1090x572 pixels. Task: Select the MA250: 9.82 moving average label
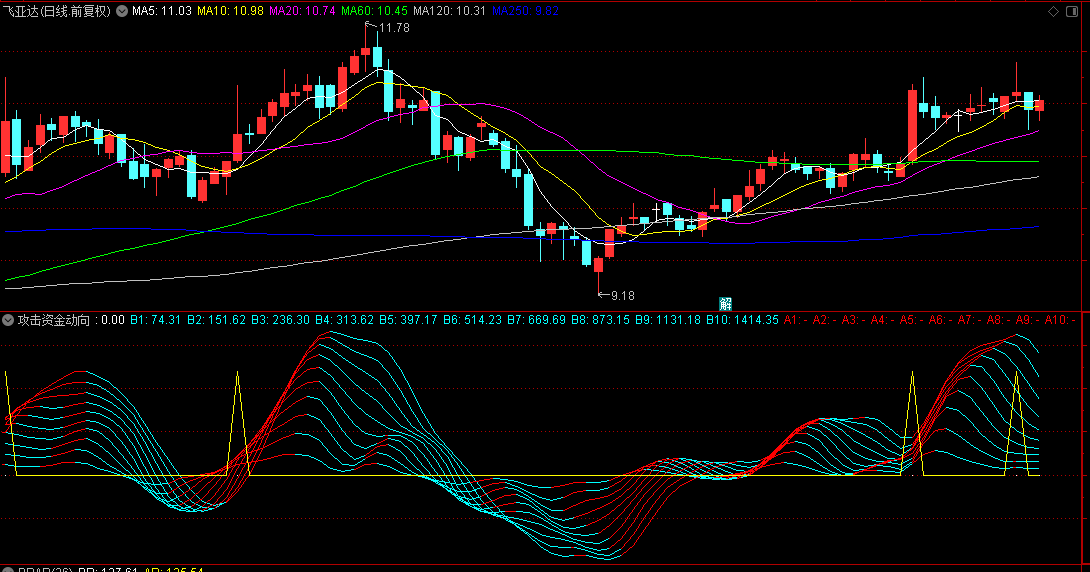[x=526, y=11]
